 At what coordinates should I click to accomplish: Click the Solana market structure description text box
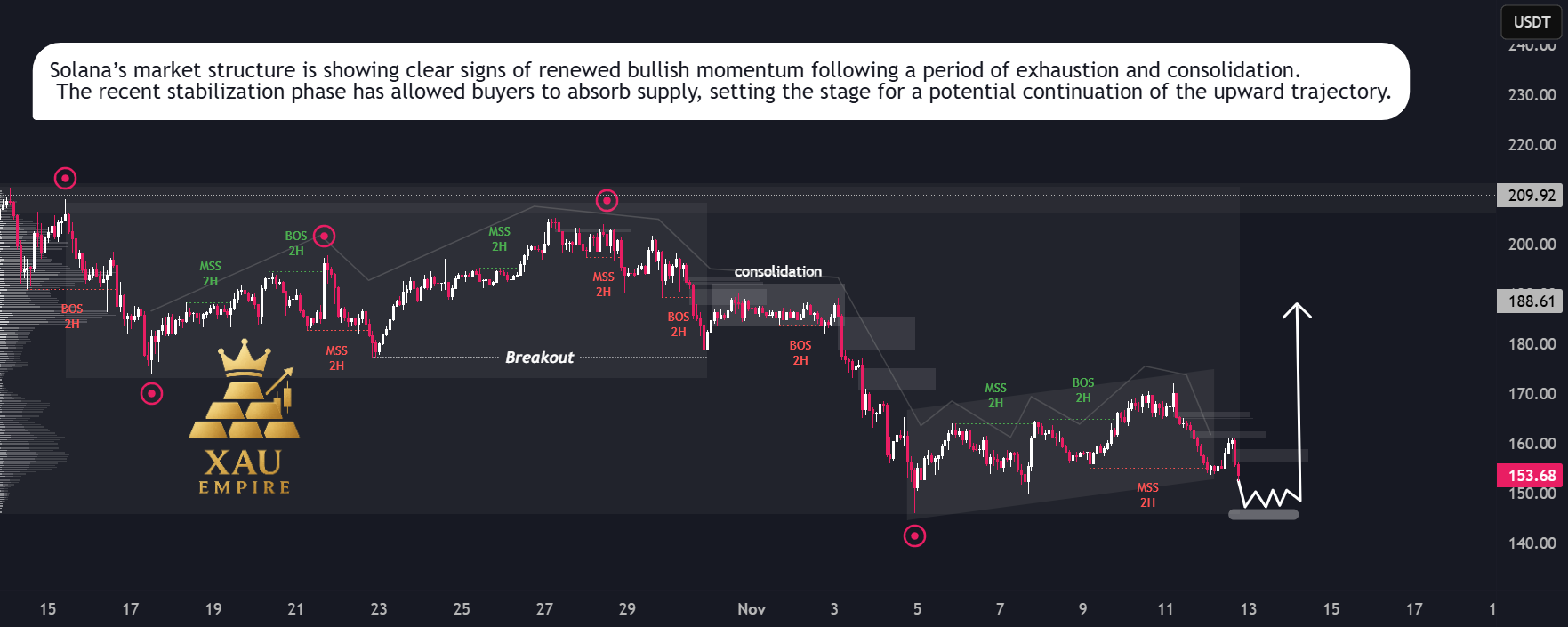[x=721, y=81]
